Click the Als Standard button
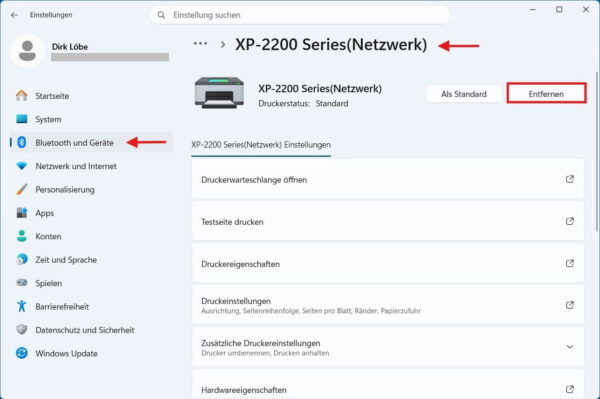 point(464,94)
